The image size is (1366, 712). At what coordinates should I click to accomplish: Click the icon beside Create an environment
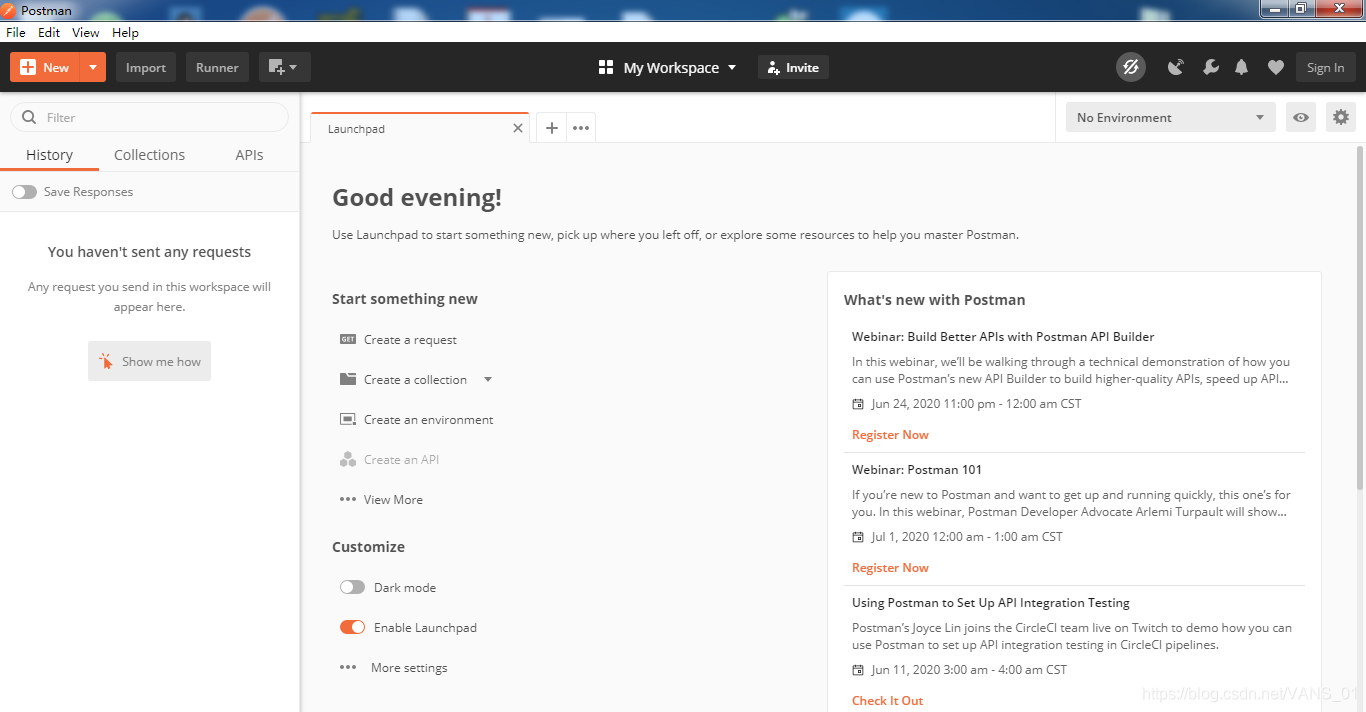pyautogui.click(x=348, y=419)
